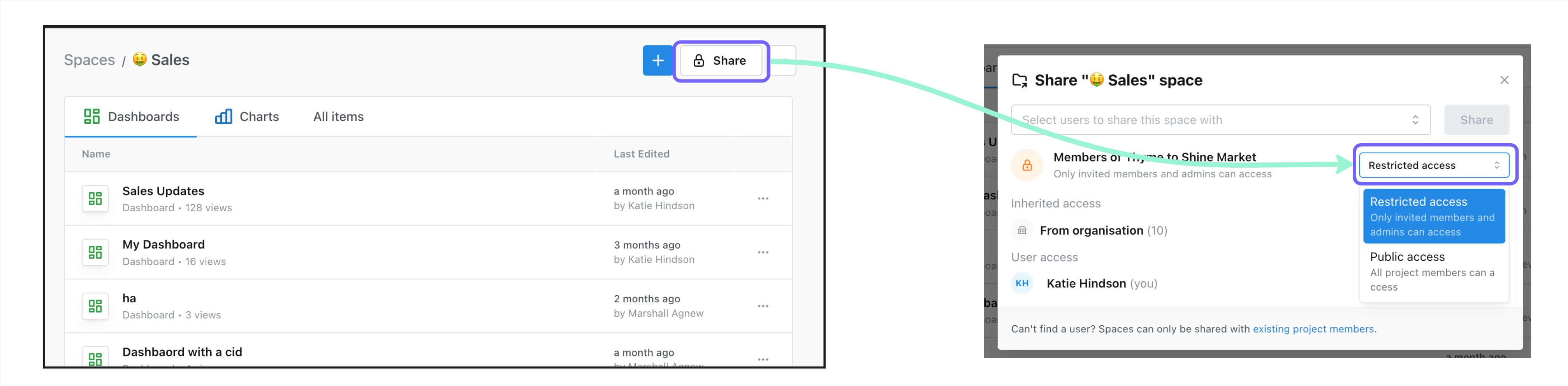1568x386 pixels.
Task: Click the Spaces breadcrumb link
Action: tap(90, 60)
